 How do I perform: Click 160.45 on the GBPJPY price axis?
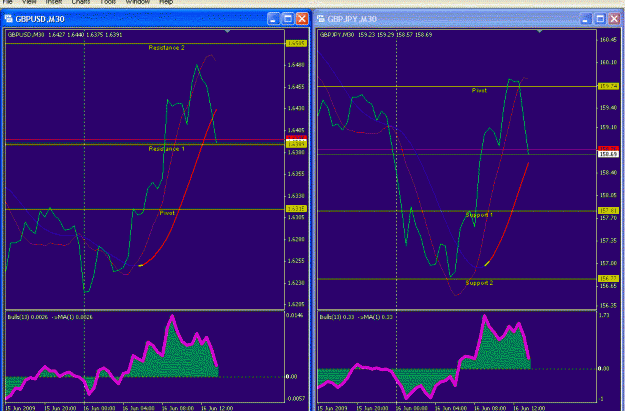click(608, 39)
